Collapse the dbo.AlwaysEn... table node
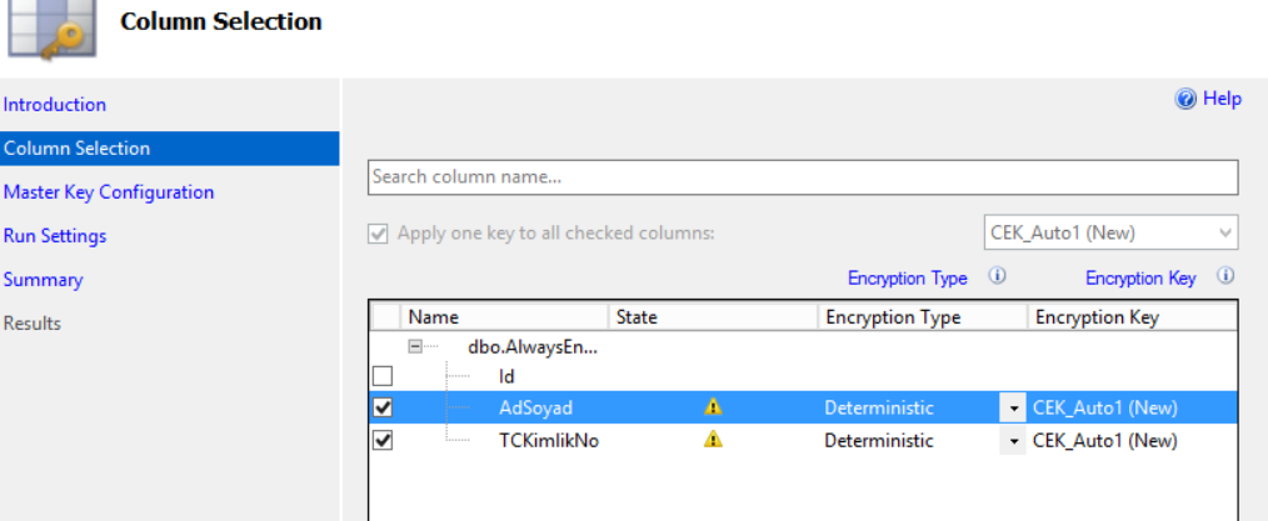The height and width of the screenshot is (521, 1268). click(415, 347)
